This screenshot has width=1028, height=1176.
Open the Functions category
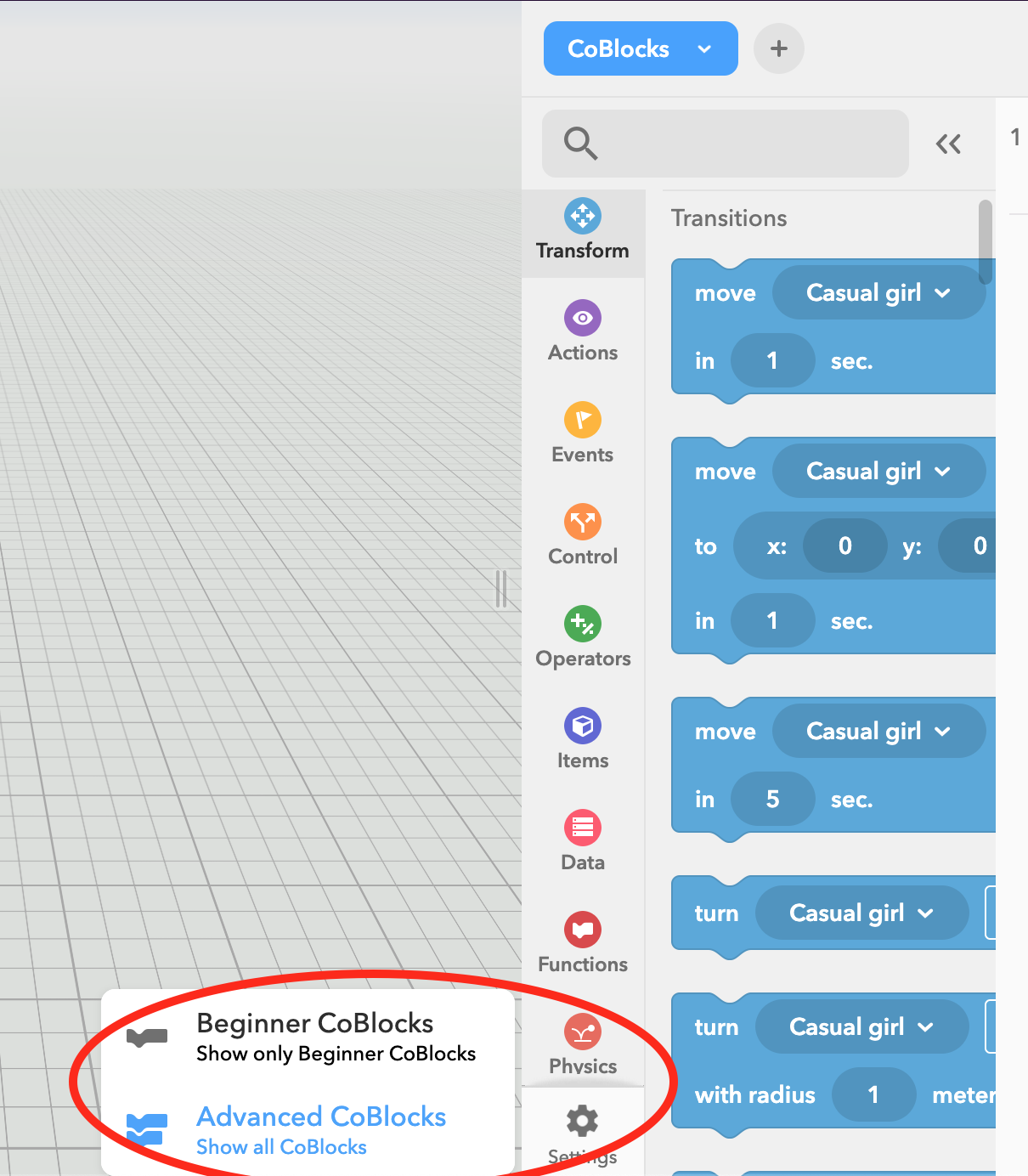(583, 944)
